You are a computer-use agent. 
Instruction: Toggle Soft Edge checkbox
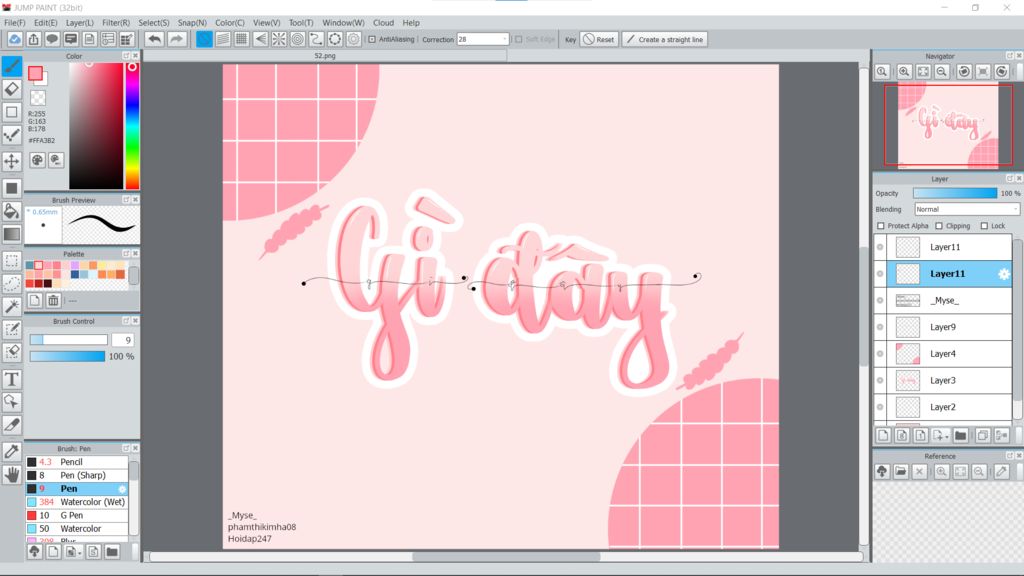(519, 39)
